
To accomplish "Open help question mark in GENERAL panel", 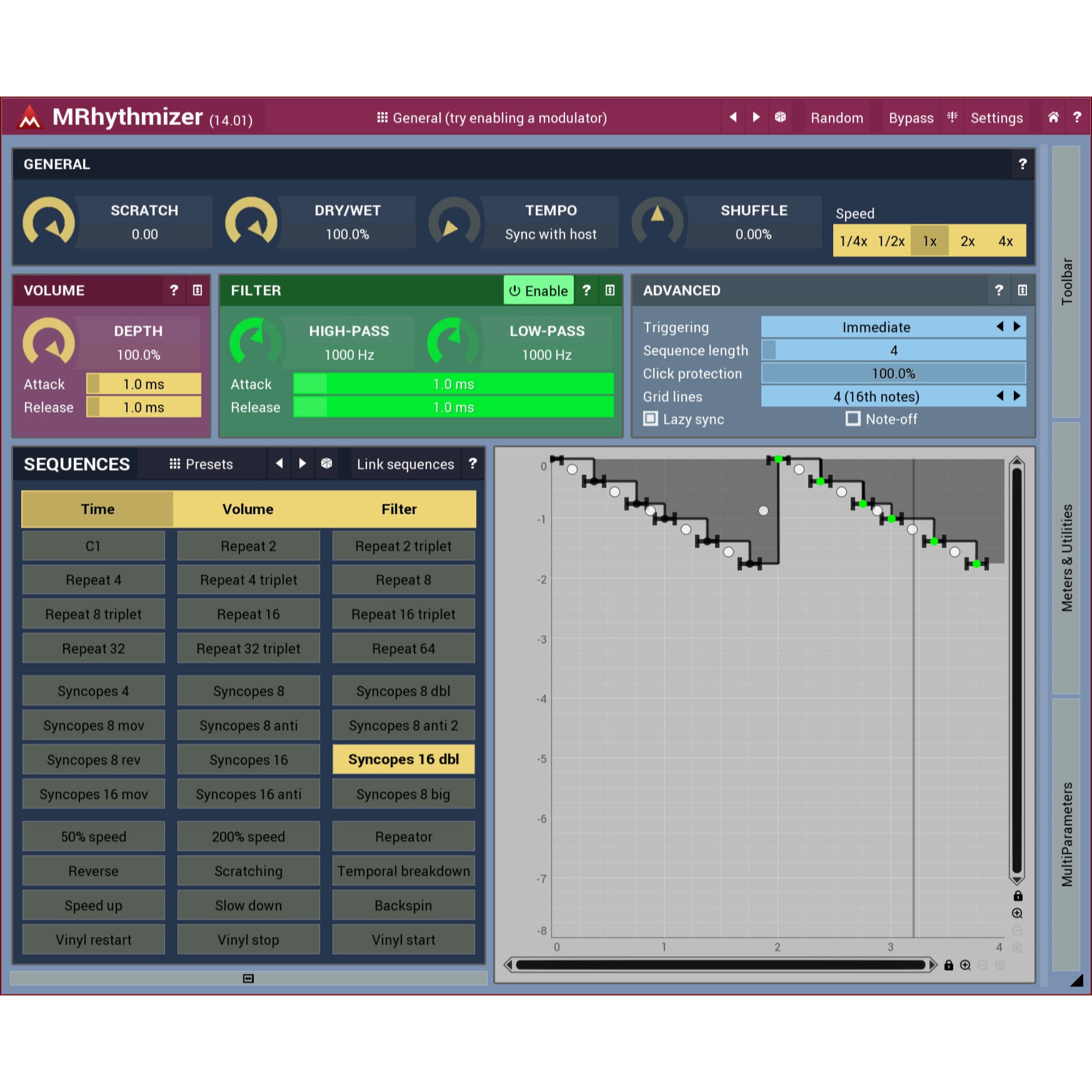I will coord(1023,164).
